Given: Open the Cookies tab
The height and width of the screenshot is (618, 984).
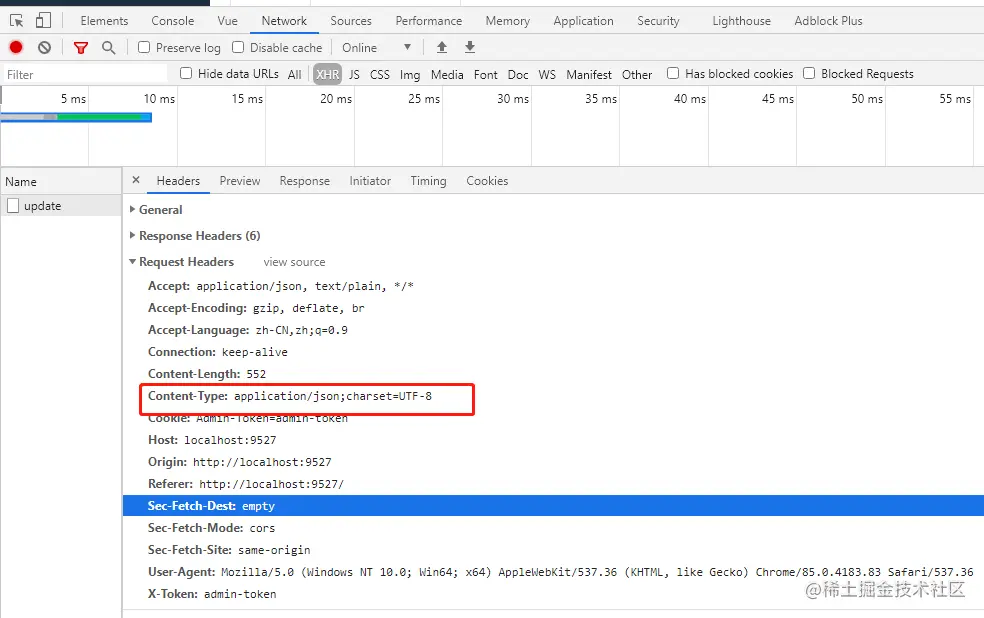Looking at the screenshot, I should (487, 181).
